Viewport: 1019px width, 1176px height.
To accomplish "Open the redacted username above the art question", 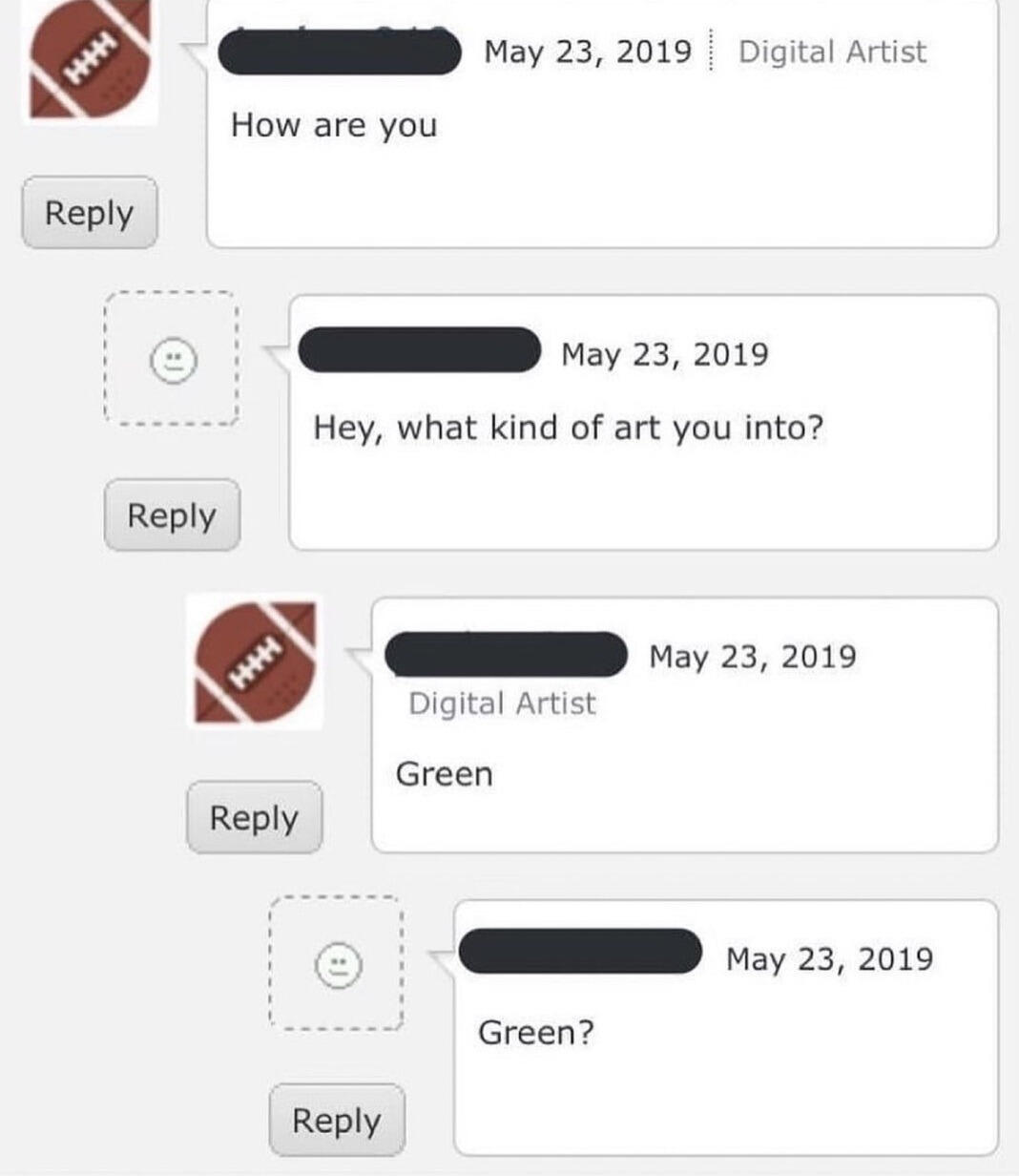I will click(x=420, y=350).
